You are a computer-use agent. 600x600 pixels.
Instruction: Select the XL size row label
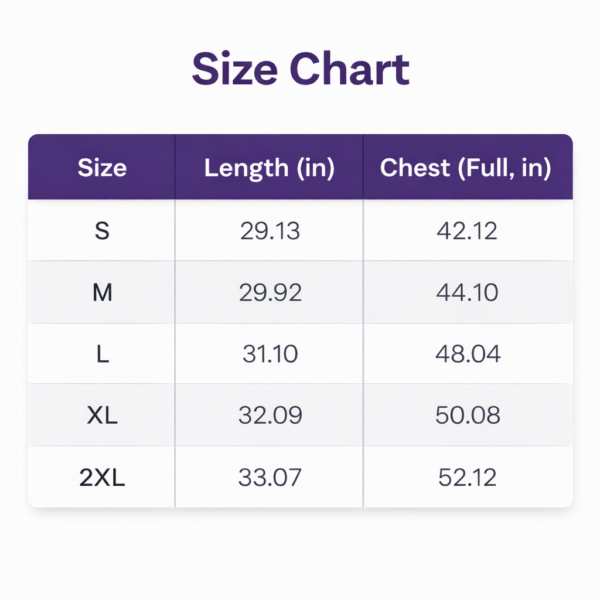pos(102,415)
